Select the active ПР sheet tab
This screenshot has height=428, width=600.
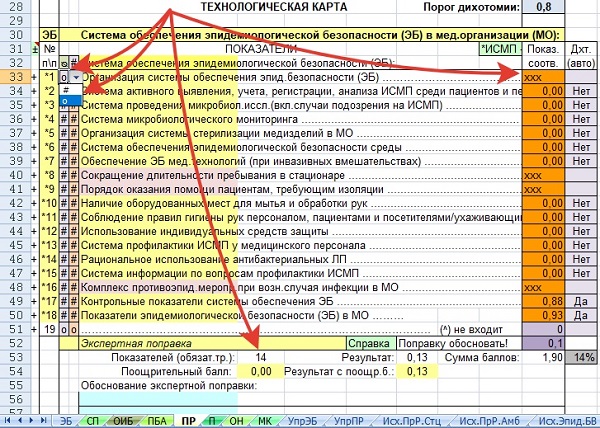(188, 421)
